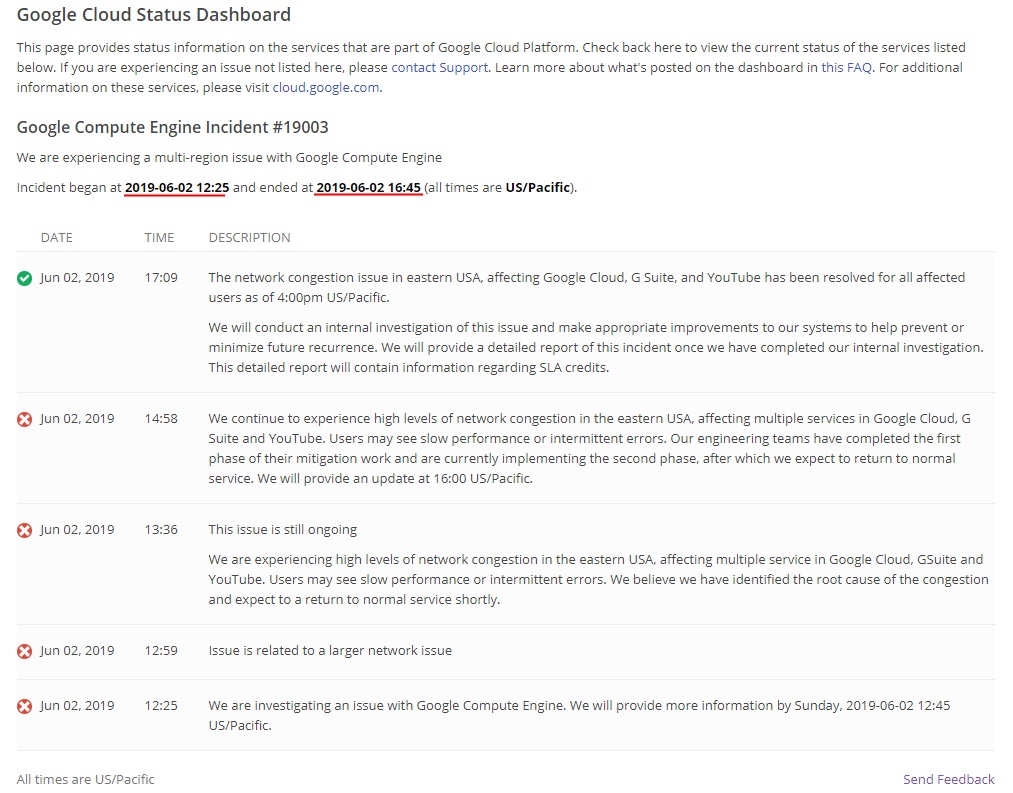The image size is (1013, 793).
Task: Click the Google Compute Engine Incident #19003 heading
Action: [172, 127]
